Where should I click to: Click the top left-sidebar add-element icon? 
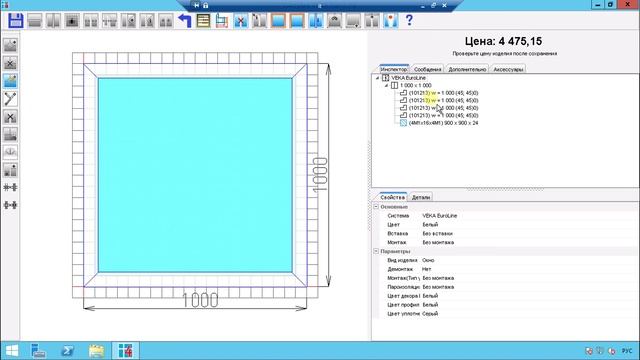tap(10, 45)
